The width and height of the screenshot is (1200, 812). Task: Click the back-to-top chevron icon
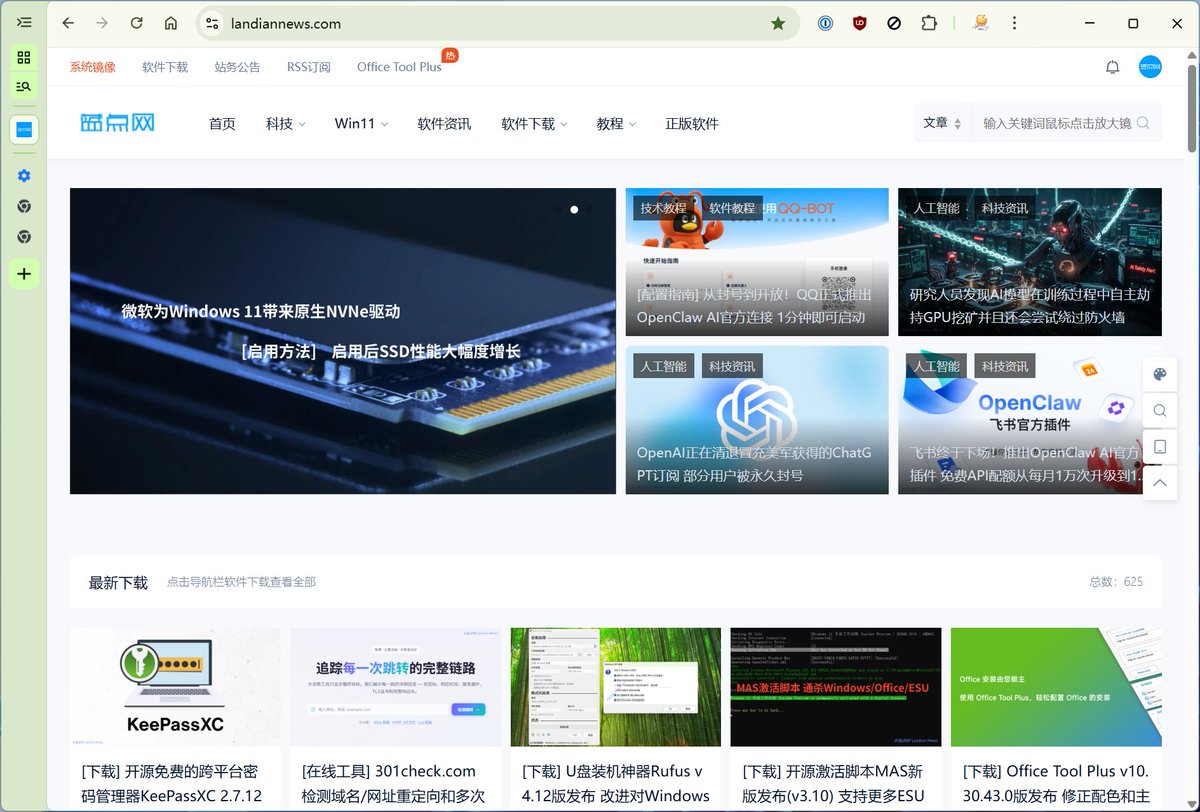(1159, 483)
